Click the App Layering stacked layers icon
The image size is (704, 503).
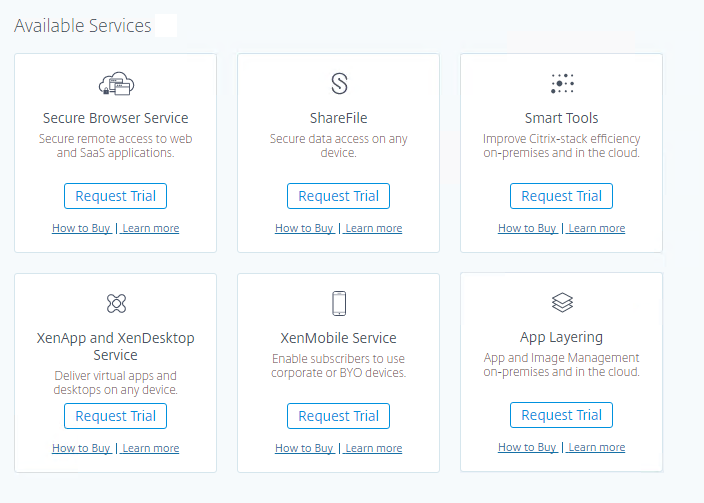coord(562,302)
